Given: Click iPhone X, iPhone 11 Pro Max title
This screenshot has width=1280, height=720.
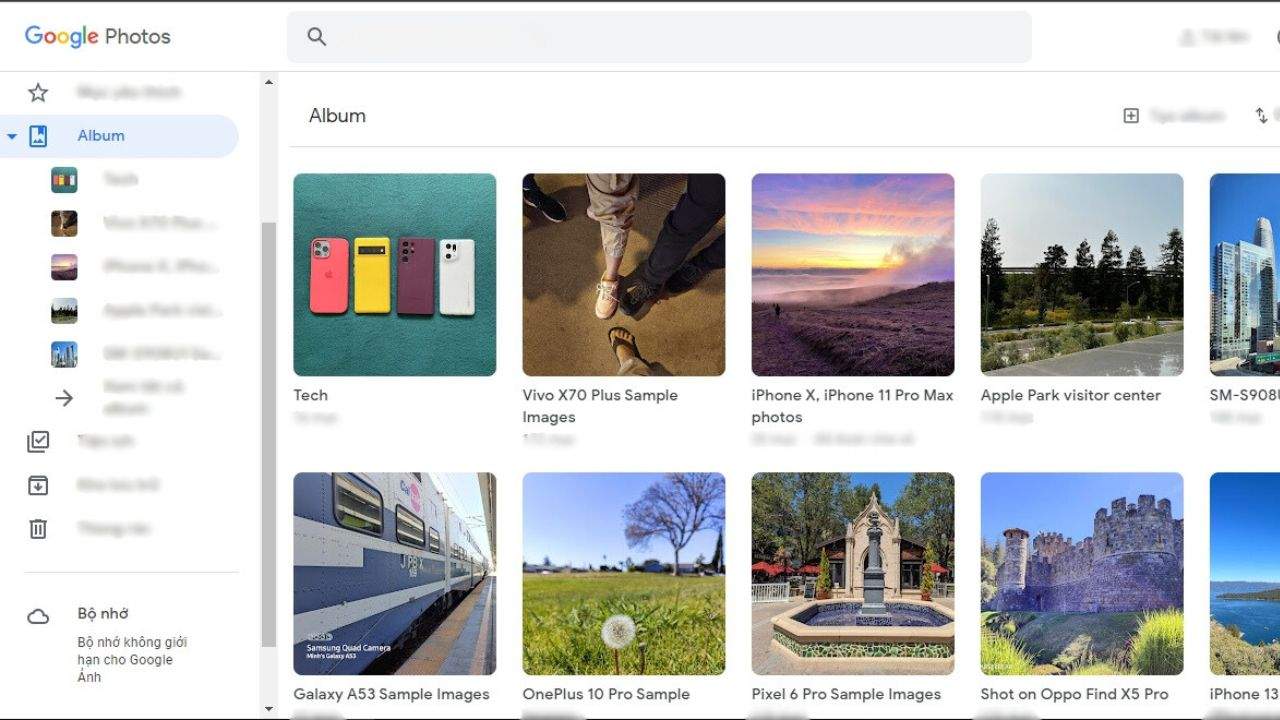Looking at the screenshot, I should click(x=852, y=406).
